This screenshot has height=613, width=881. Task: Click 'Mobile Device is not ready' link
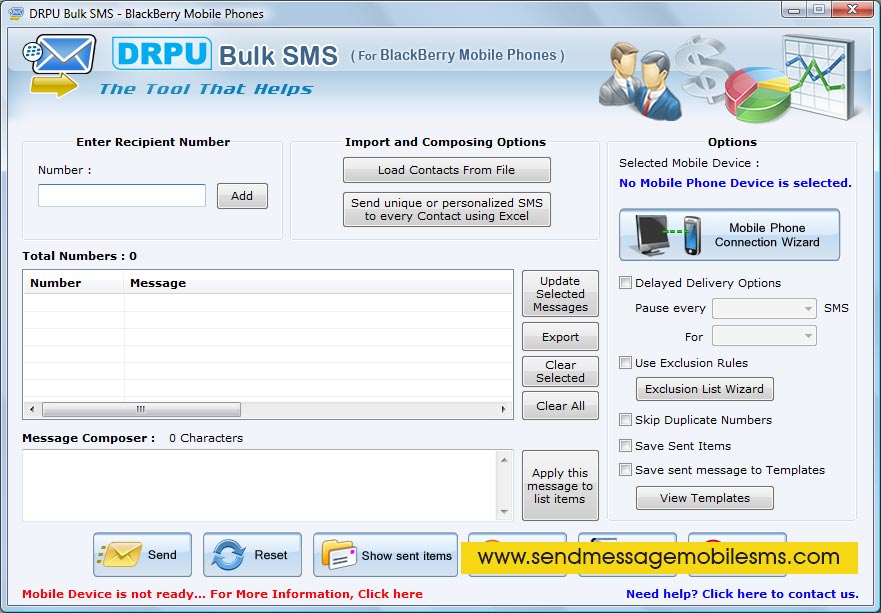pyautogui.click(x=222, y=594)
